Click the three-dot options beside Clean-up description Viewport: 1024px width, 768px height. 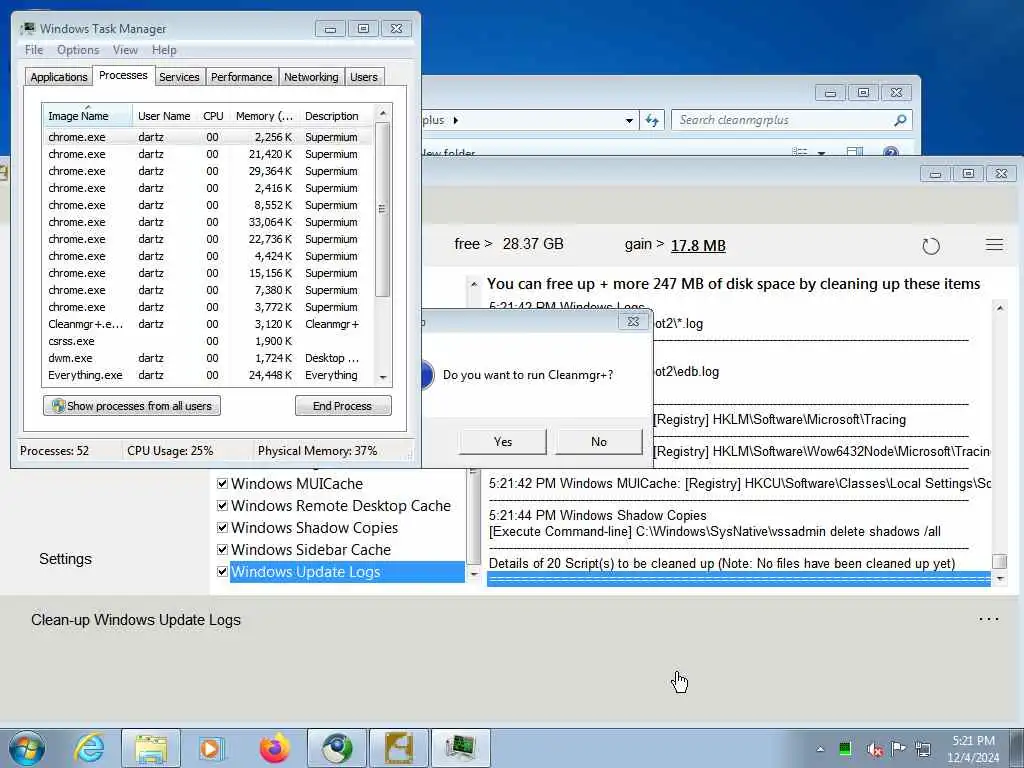[x=988, y=619]
